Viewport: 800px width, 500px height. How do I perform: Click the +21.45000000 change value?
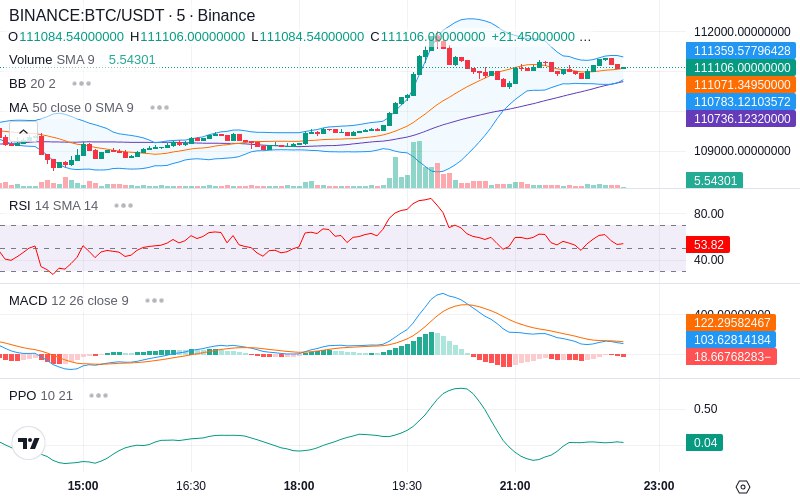pyautogui.click(x=533, y=37)
